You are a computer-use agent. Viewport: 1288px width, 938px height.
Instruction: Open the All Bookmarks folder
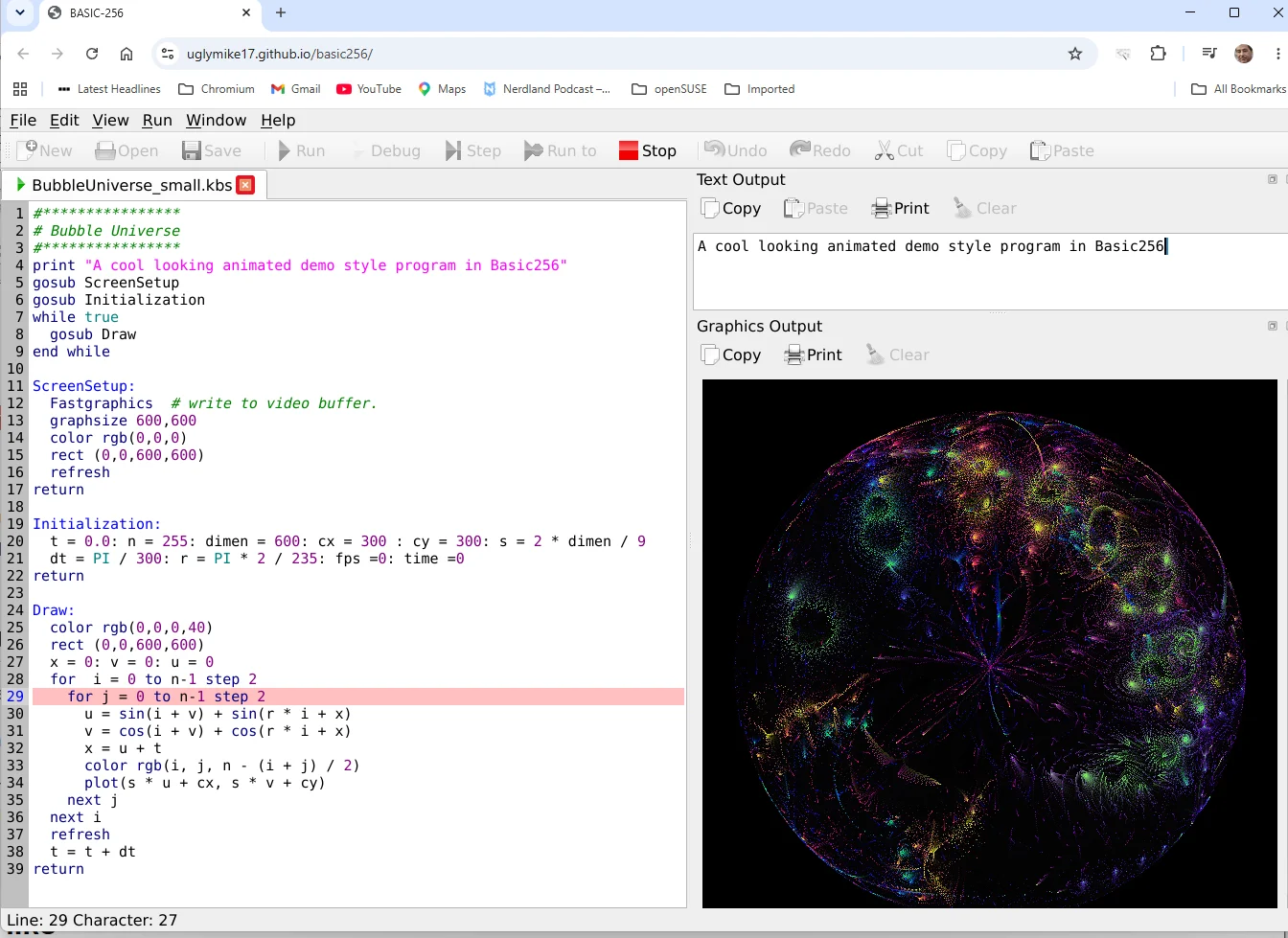click(1238, 89)
